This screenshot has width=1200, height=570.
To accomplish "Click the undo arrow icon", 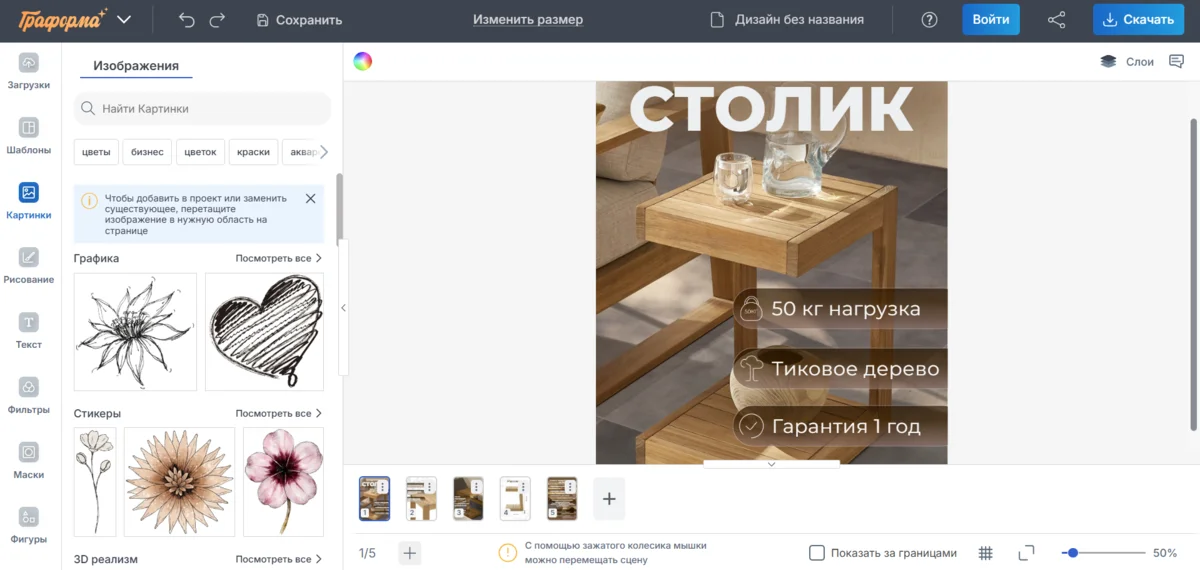I will tap(186, 20).
